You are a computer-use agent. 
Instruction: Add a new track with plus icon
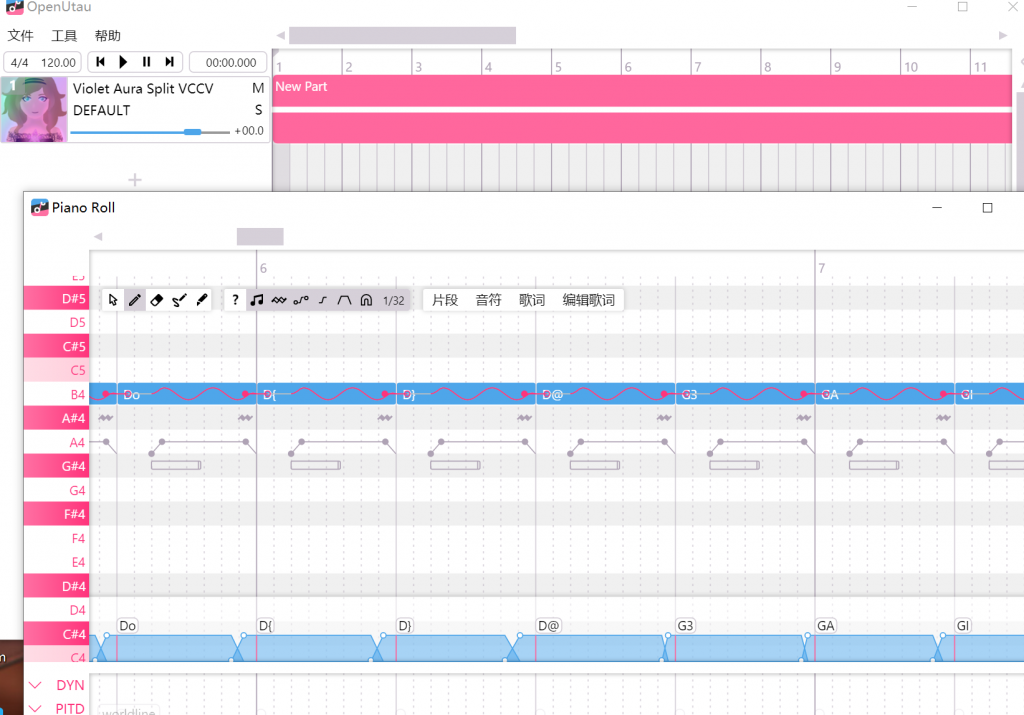(135, 180)
